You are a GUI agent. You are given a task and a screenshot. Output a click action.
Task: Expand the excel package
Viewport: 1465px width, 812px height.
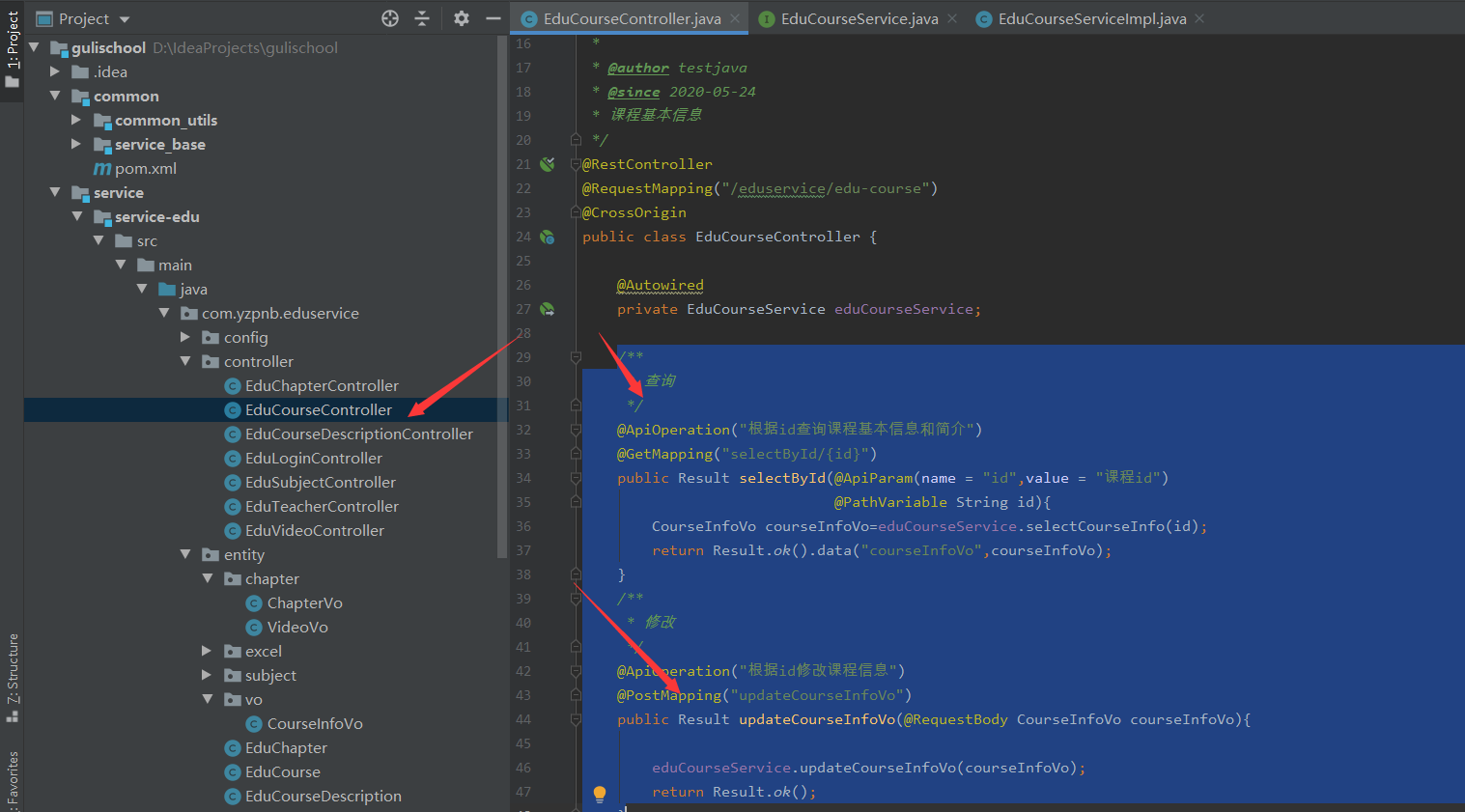(x=207, y=651)
